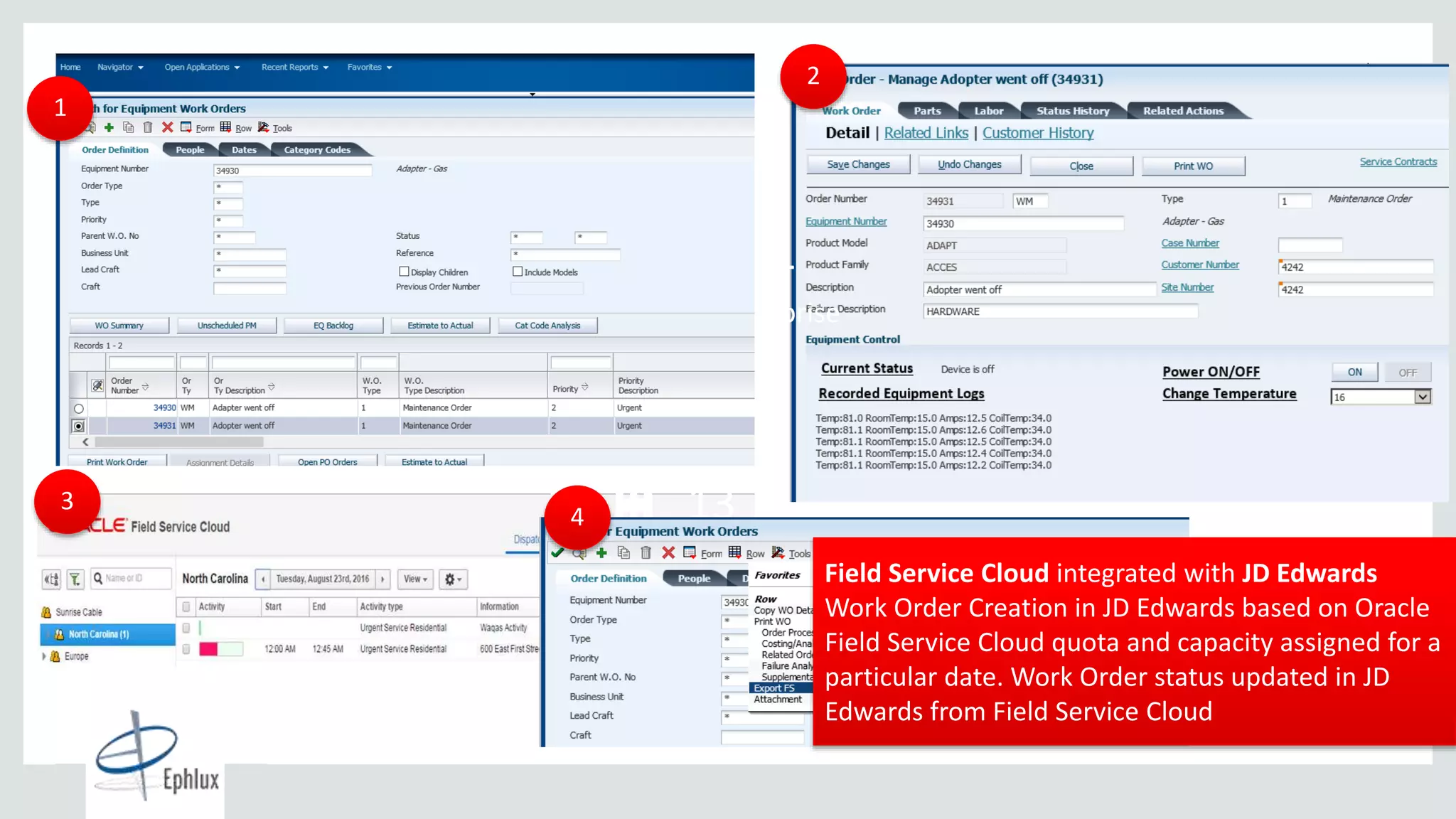The height and width of the screenshot is (819, 1456).
Task: Expand Europe tree node
Action: tap(44, 656)
